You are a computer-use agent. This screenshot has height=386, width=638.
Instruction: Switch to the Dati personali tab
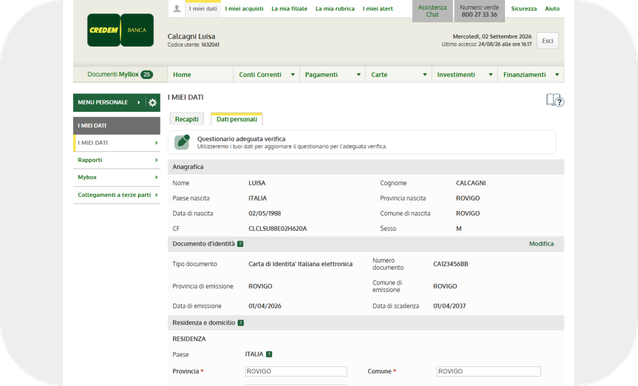tap(237, 119)
